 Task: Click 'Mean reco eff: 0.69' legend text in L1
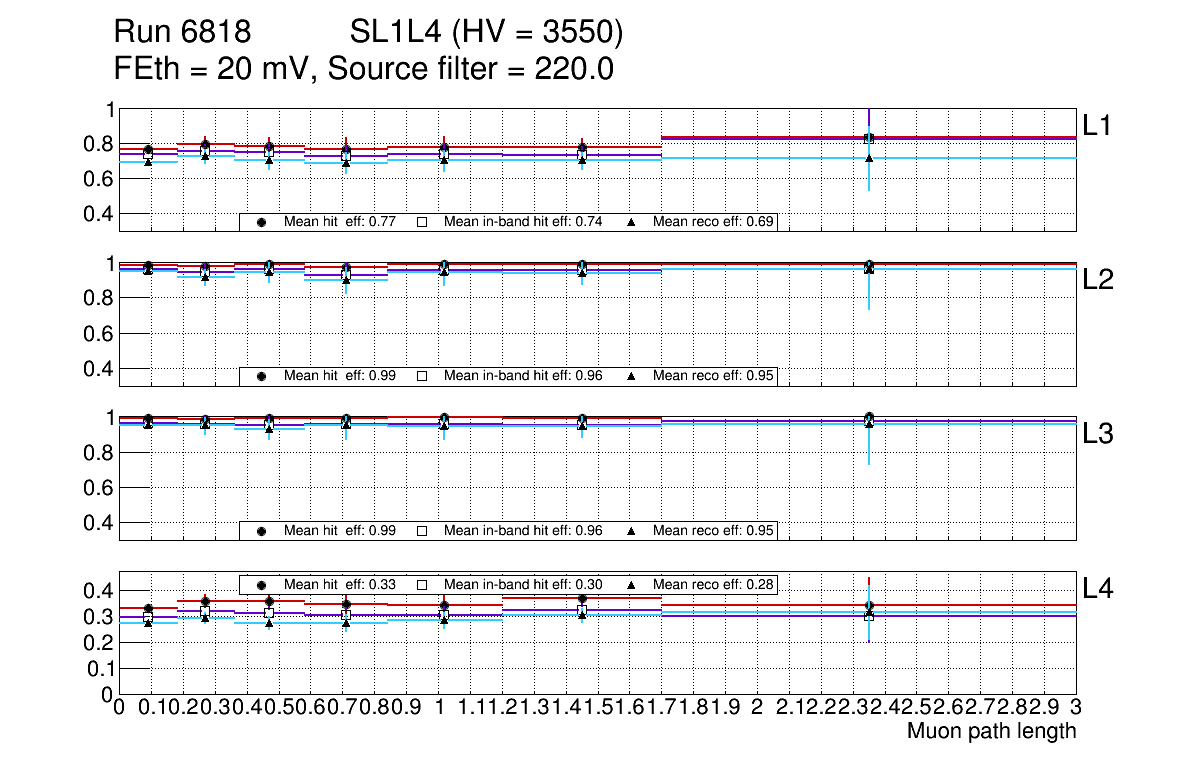tap(714, 222)
